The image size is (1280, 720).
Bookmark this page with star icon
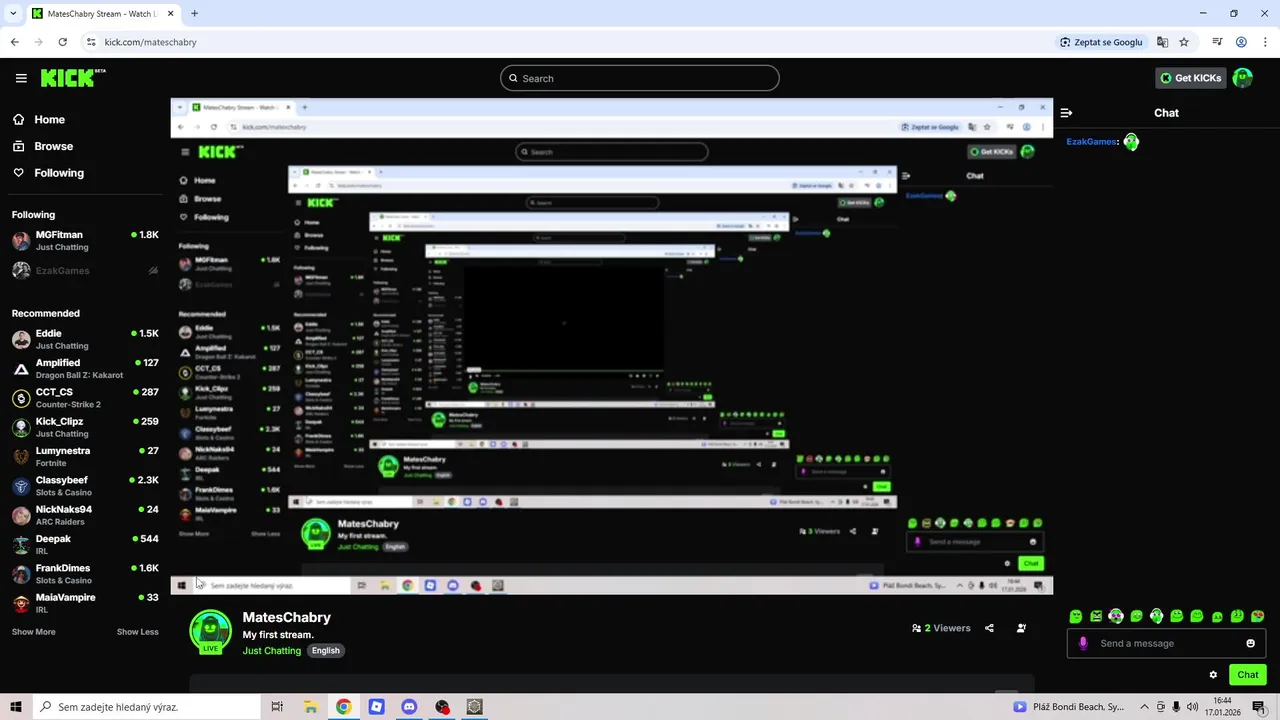coord(1184,42)
